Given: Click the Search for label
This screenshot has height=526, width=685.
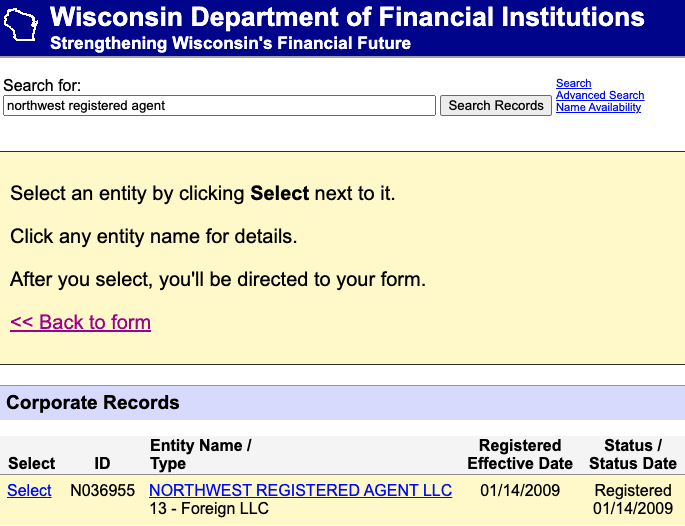Looking at the screenshot, I should [42, 86].
